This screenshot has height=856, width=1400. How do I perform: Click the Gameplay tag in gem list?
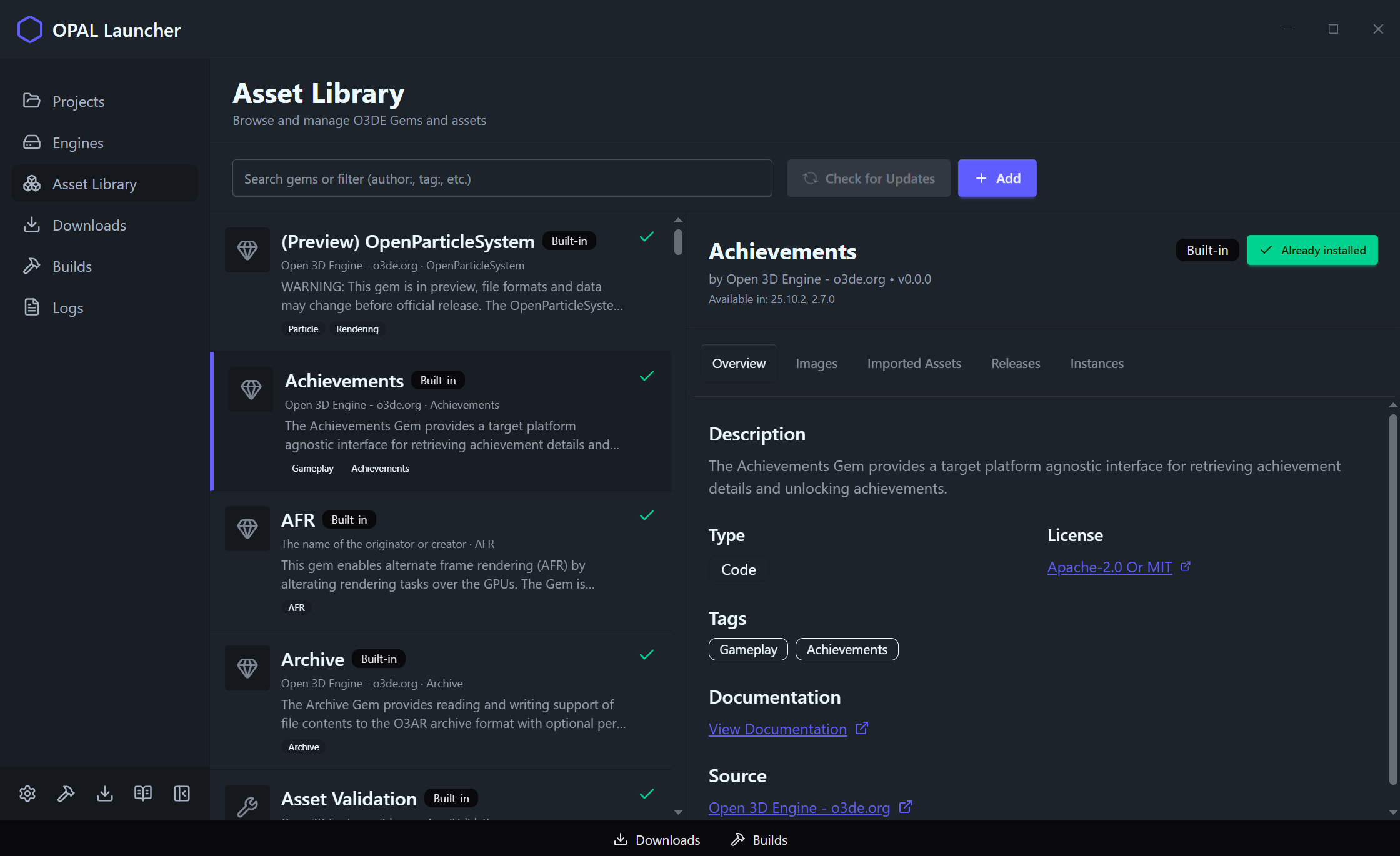[x=312, y=469]
